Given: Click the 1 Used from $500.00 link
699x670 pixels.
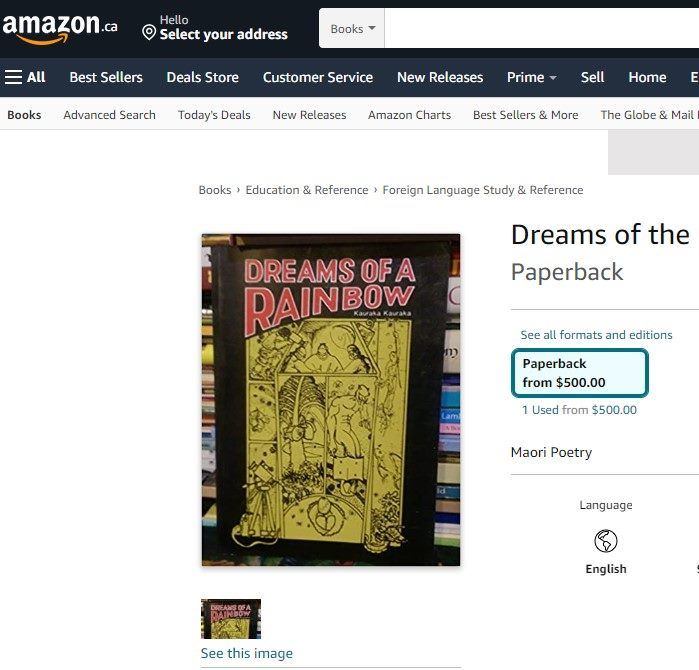Looking at the screenshot, I should (x=579, y=410).
